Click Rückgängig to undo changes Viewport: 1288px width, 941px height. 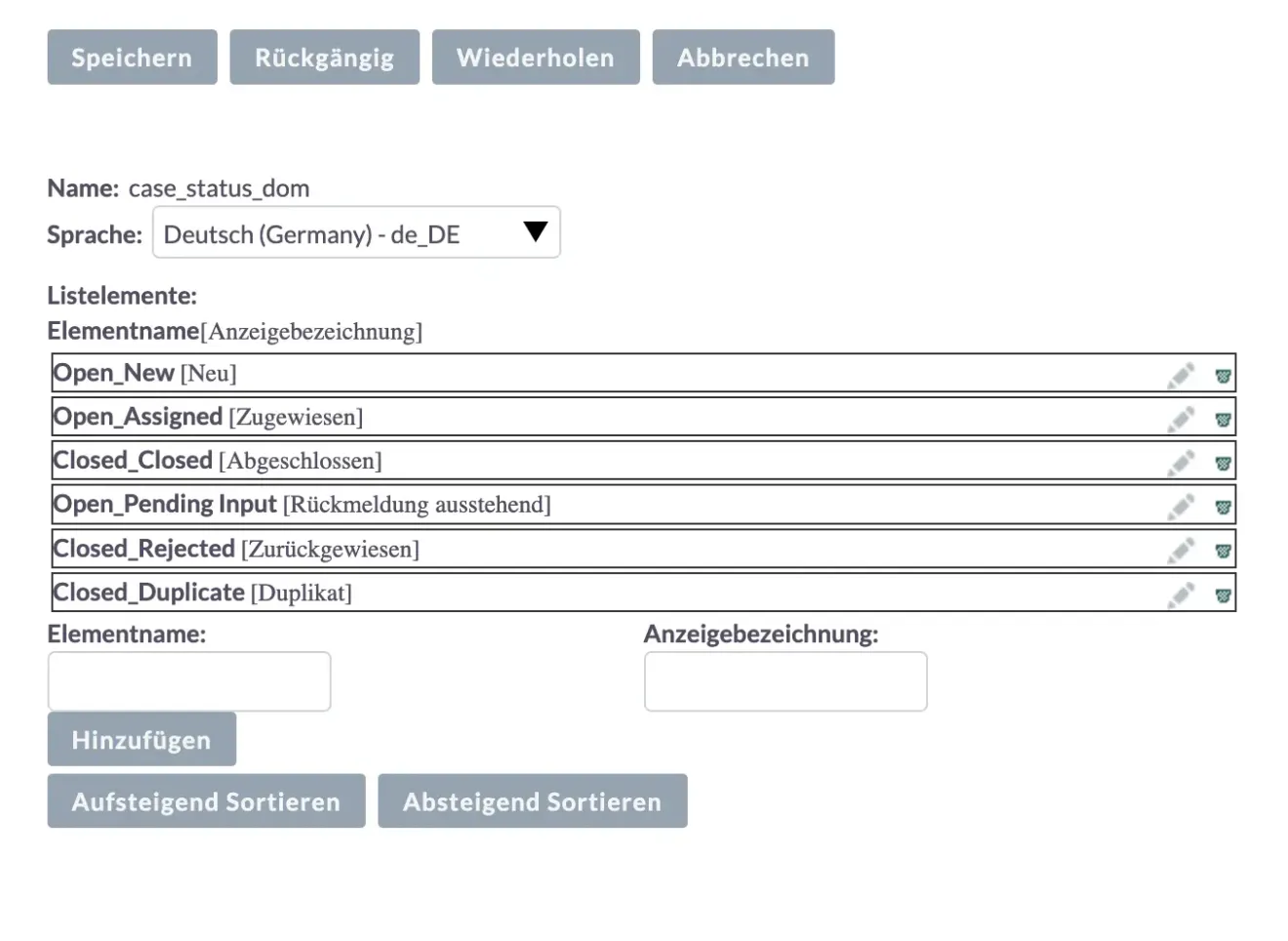324,57
